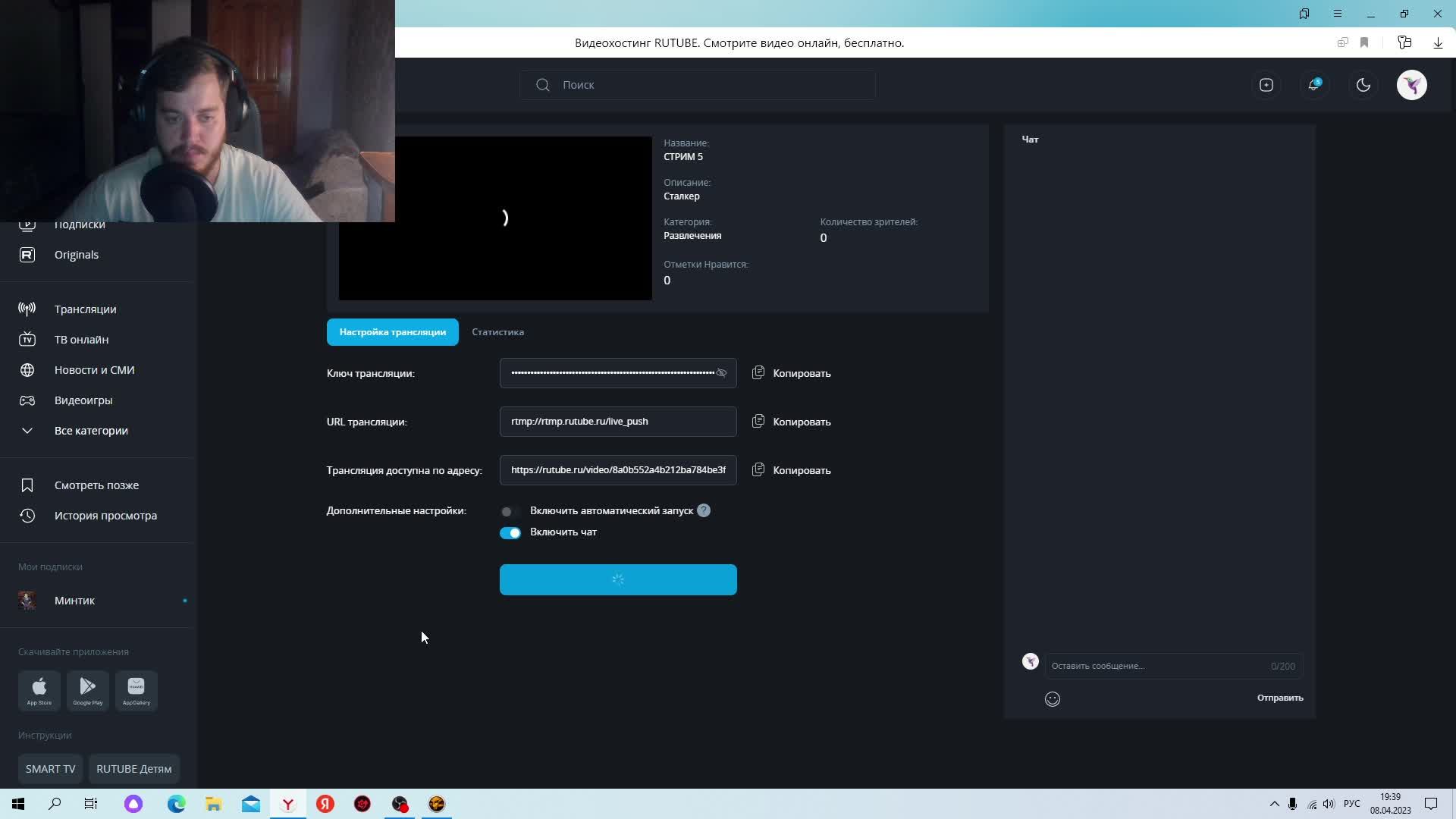Click copy icon for stream key
The image size is (1456, 819).
(758, 373)
